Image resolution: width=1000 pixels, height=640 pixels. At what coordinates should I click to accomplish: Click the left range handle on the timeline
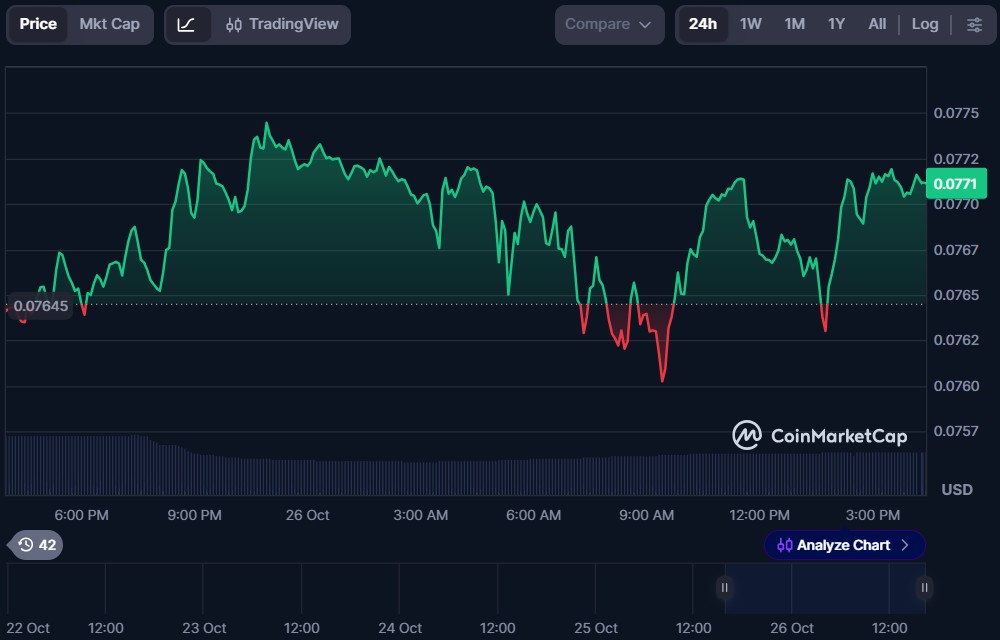point(724,588)
